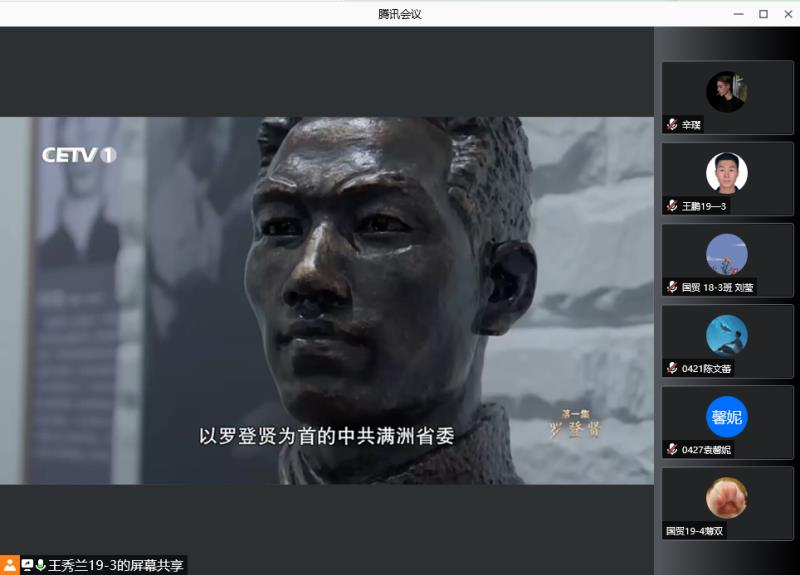Click the 王秀兰19-3的屏幕共享 label

pyautogui.click(x=115, y=565)
